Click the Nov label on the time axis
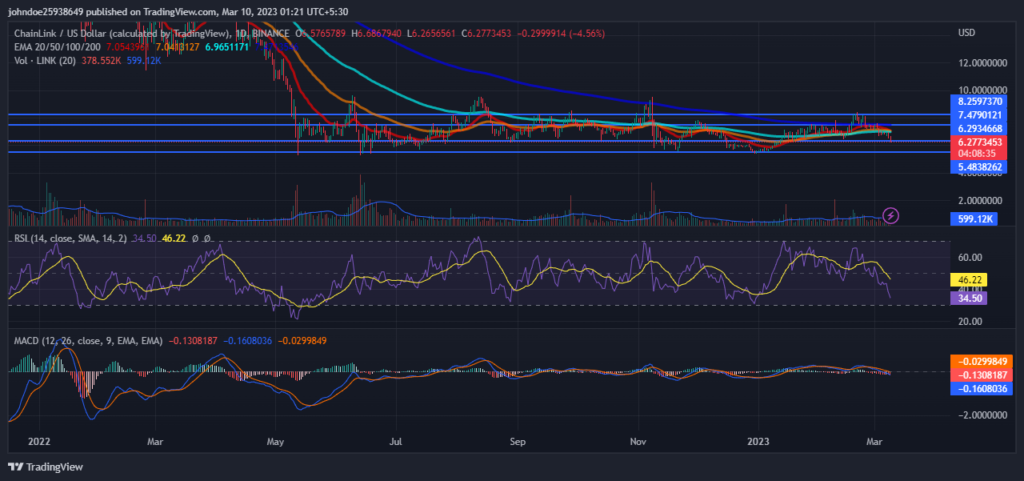Image resolution: width=1024 pixels, height=481 pixels. point(637,439)
